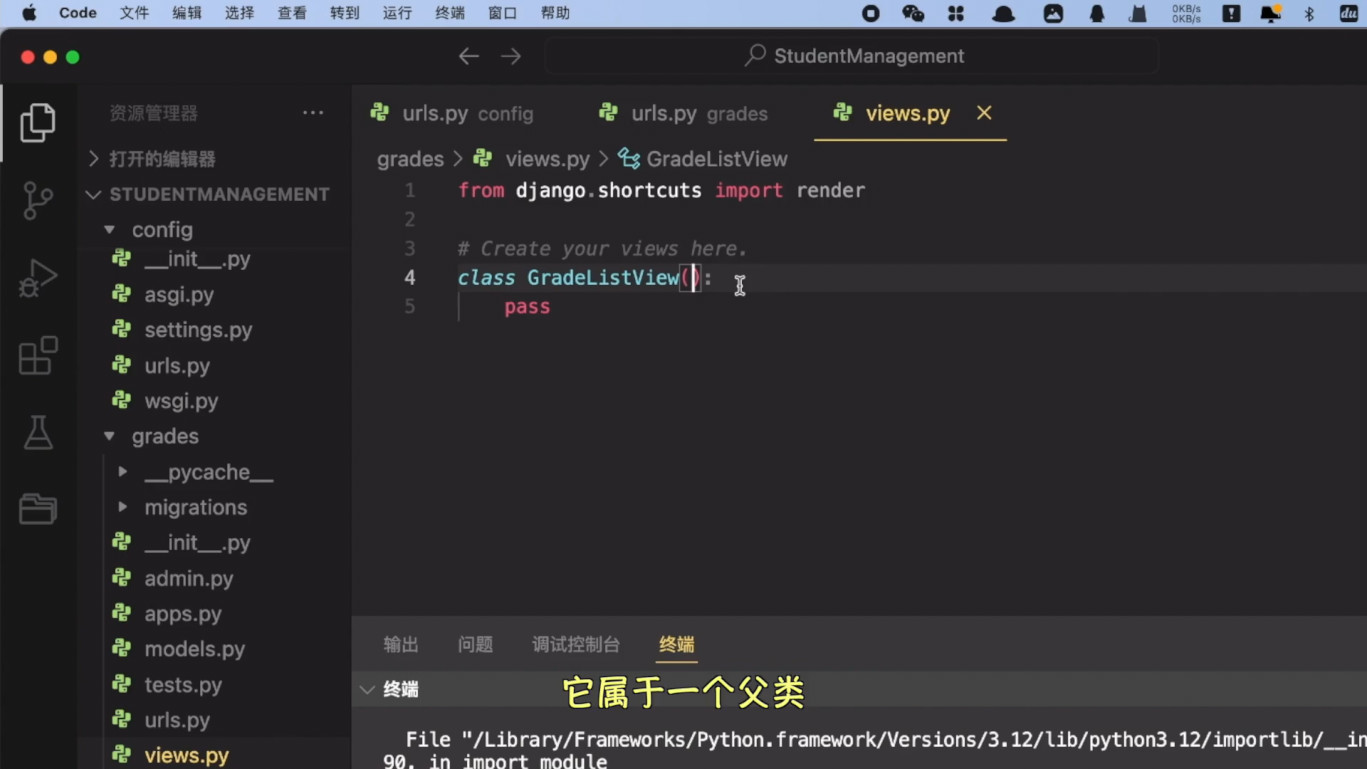Open the 终端 menu in menu bar
1367x769 pixels.
pyautogui.click(x=450, y=13)
